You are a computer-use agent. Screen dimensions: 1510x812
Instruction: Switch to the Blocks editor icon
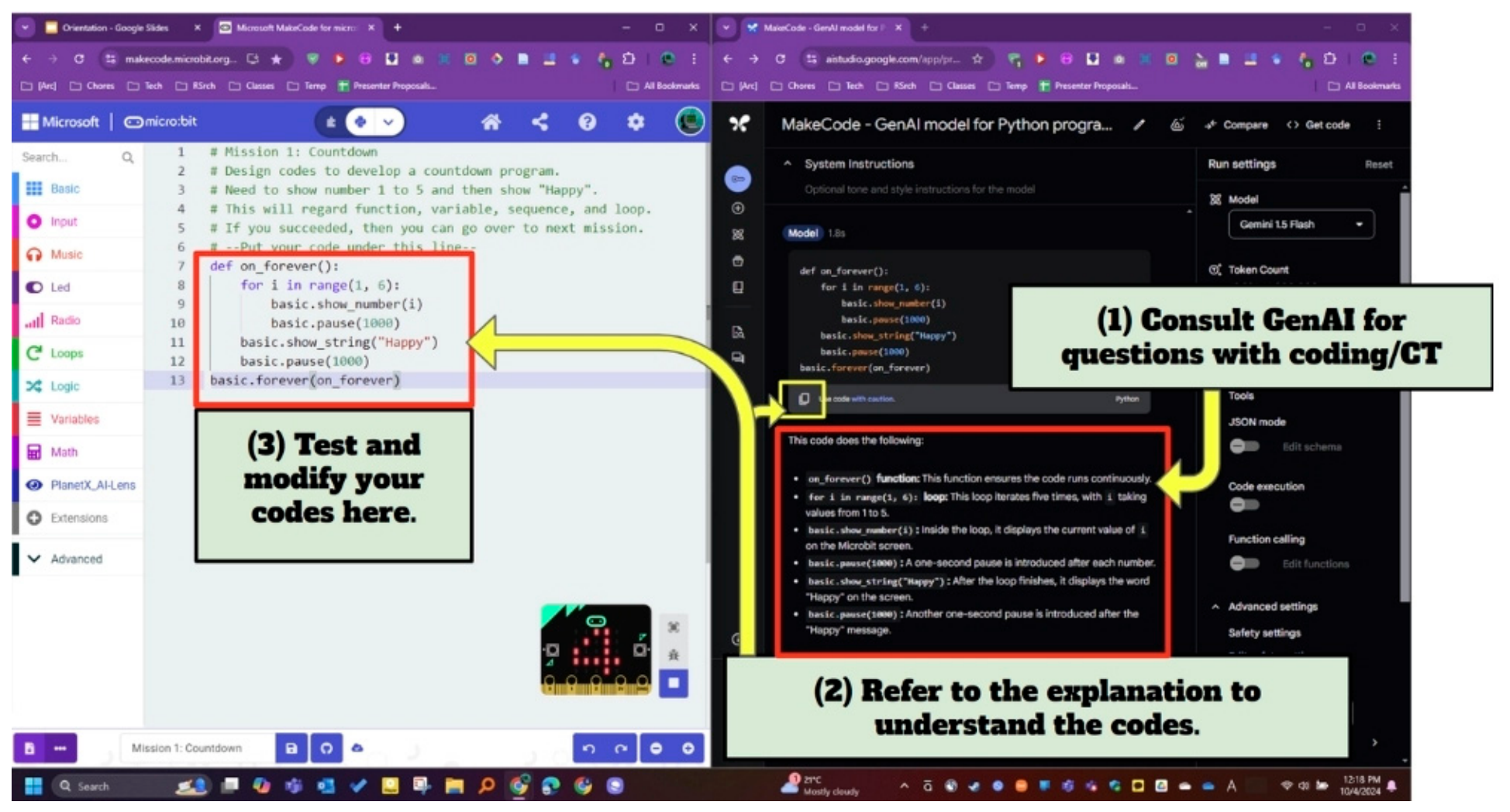(x=331, y=122)
